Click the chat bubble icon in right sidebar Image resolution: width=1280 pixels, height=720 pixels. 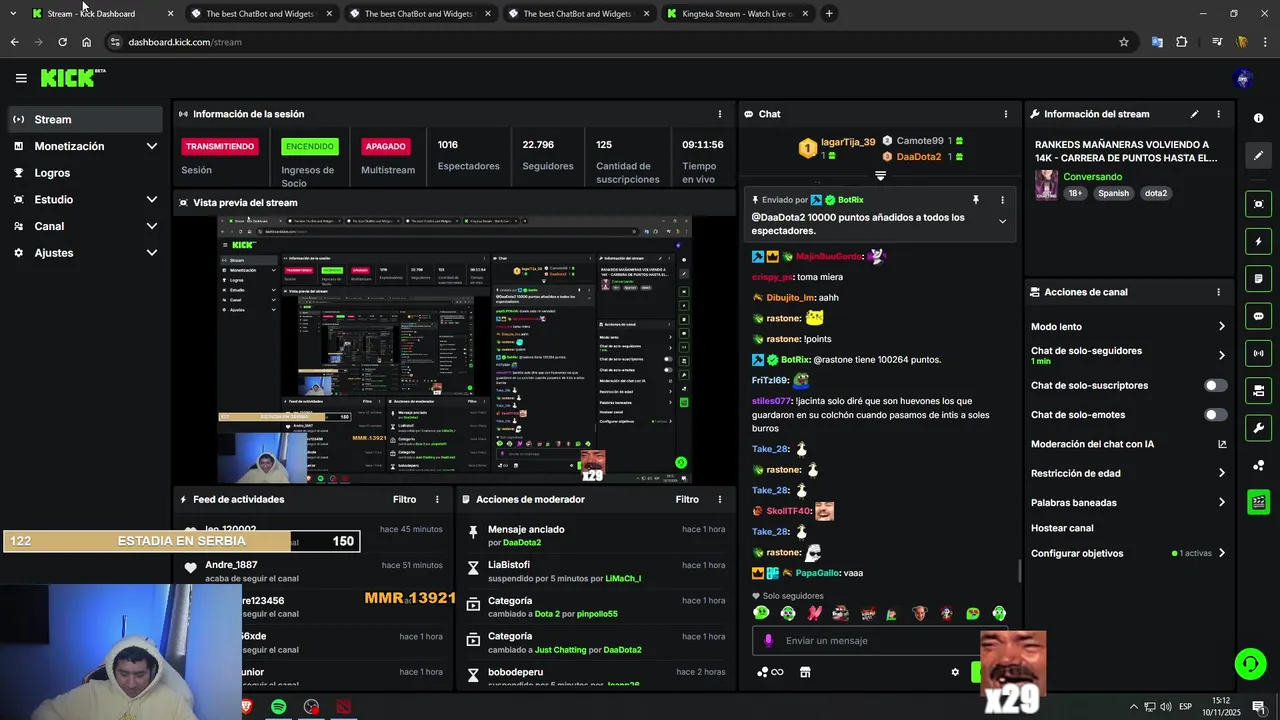coord(1258,316)
